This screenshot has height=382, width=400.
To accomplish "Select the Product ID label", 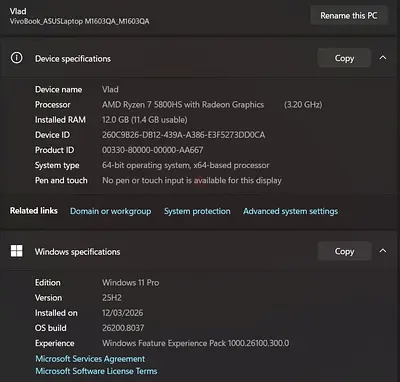I will tap(54, 150).
